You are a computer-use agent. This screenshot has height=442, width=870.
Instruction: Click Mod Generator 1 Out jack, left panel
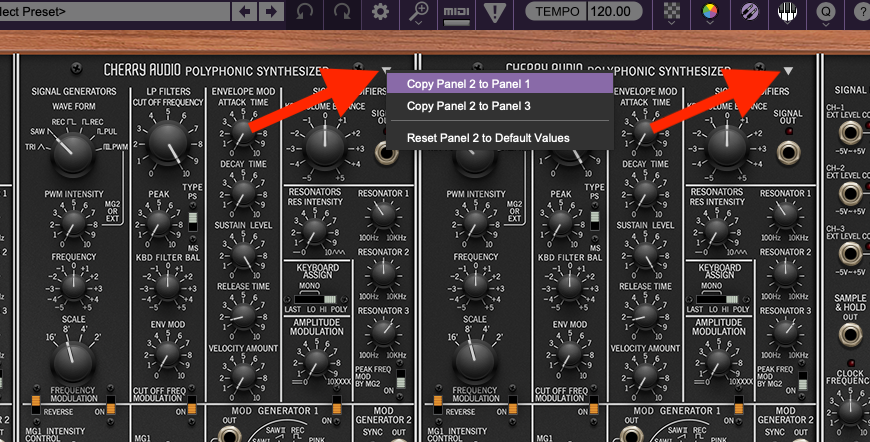click(229, 436)
